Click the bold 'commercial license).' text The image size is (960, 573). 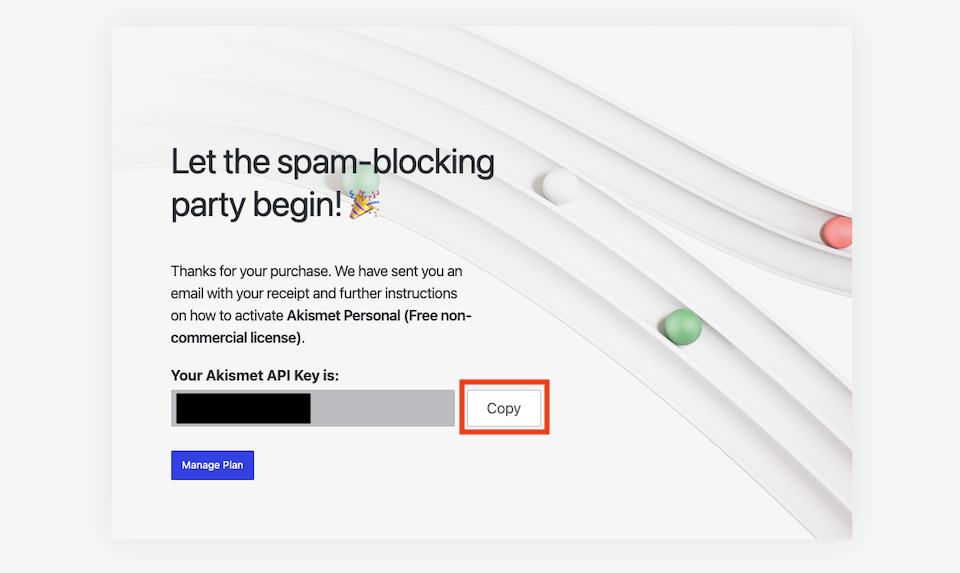238,338
